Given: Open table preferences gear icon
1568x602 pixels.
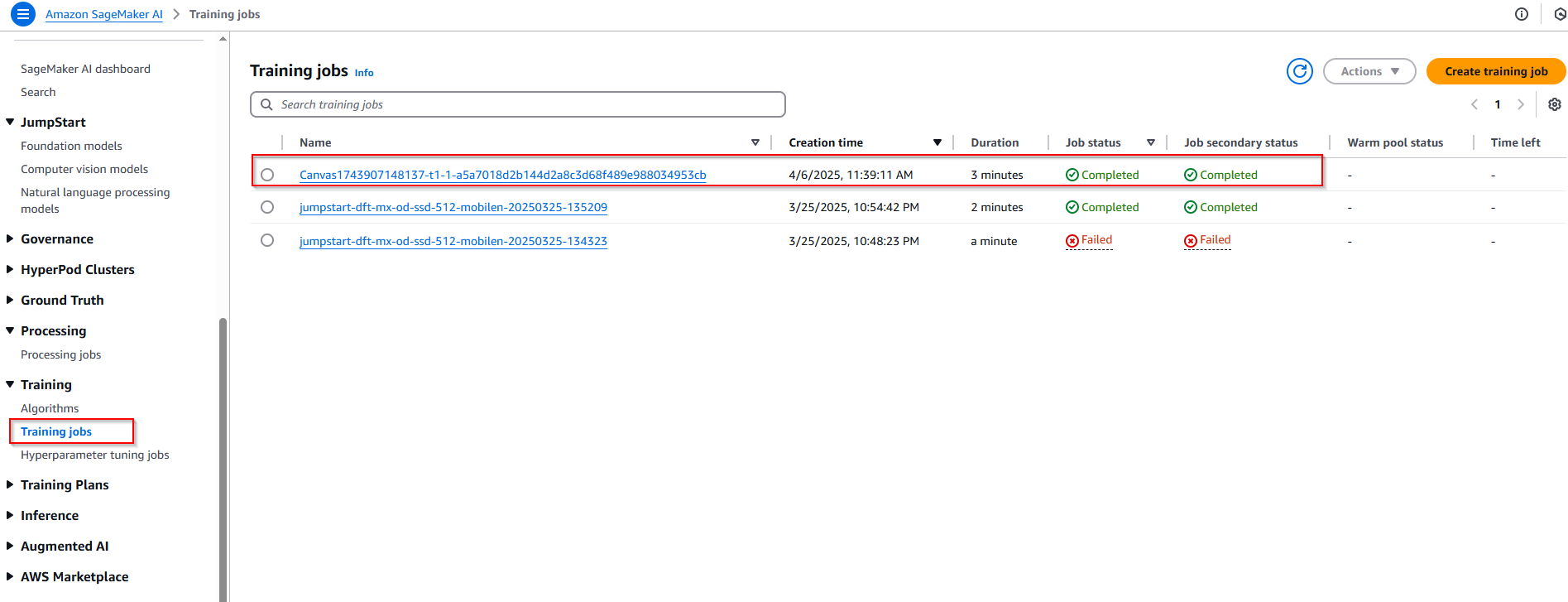Looking at the screenshot, I should pos(1555,104).
